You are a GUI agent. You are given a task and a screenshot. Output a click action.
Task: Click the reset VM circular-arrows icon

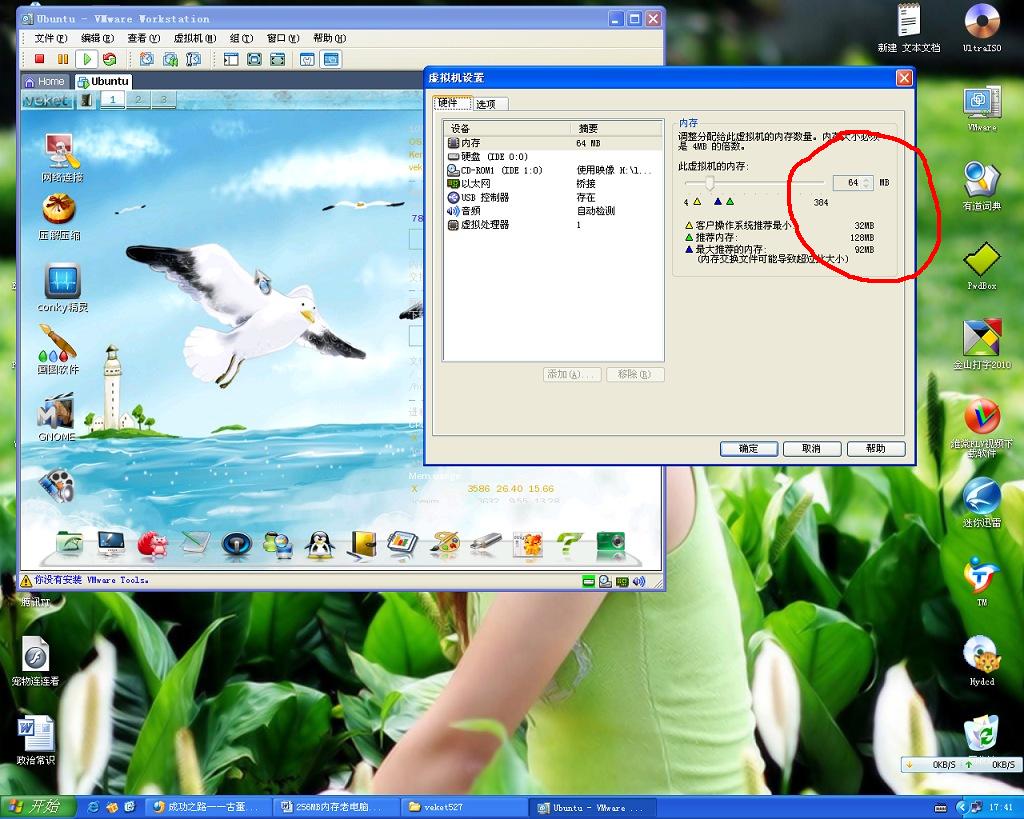tap(110, 59)
